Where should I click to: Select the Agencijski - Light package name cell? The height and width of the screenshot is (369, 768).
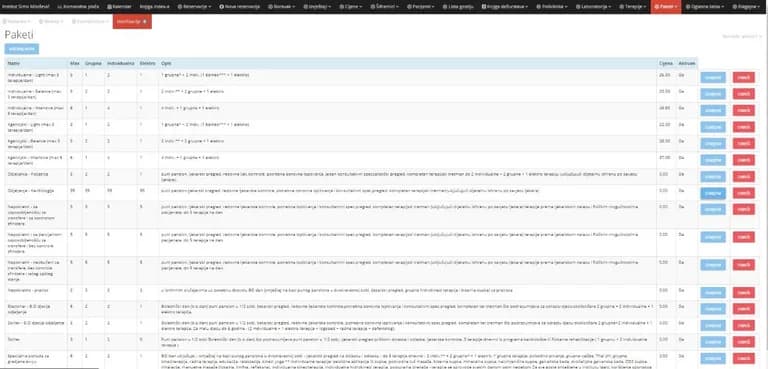(x=36, y=127)
